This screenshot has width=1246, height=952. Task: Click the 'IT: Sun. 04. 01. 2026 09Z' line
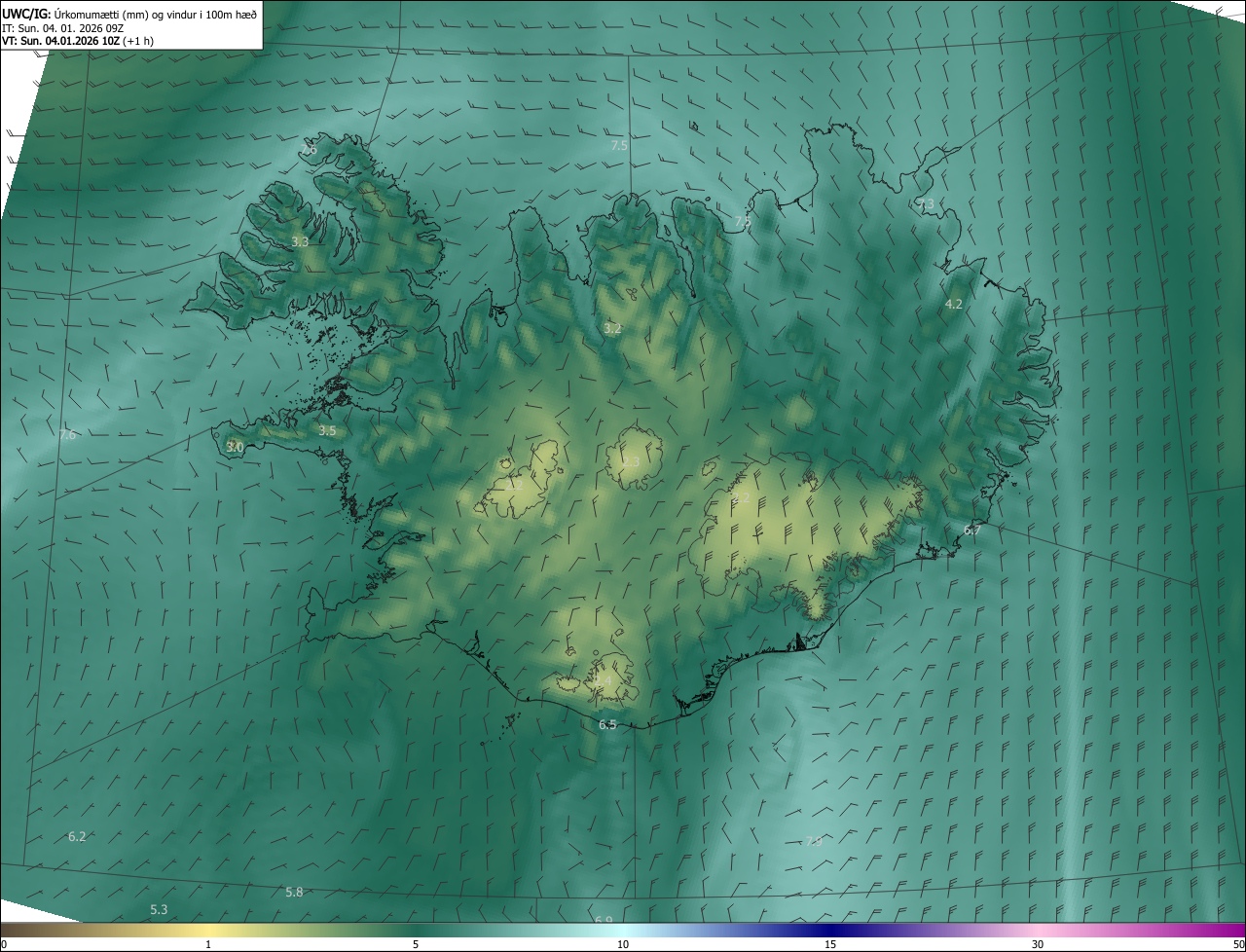(62, 27)
